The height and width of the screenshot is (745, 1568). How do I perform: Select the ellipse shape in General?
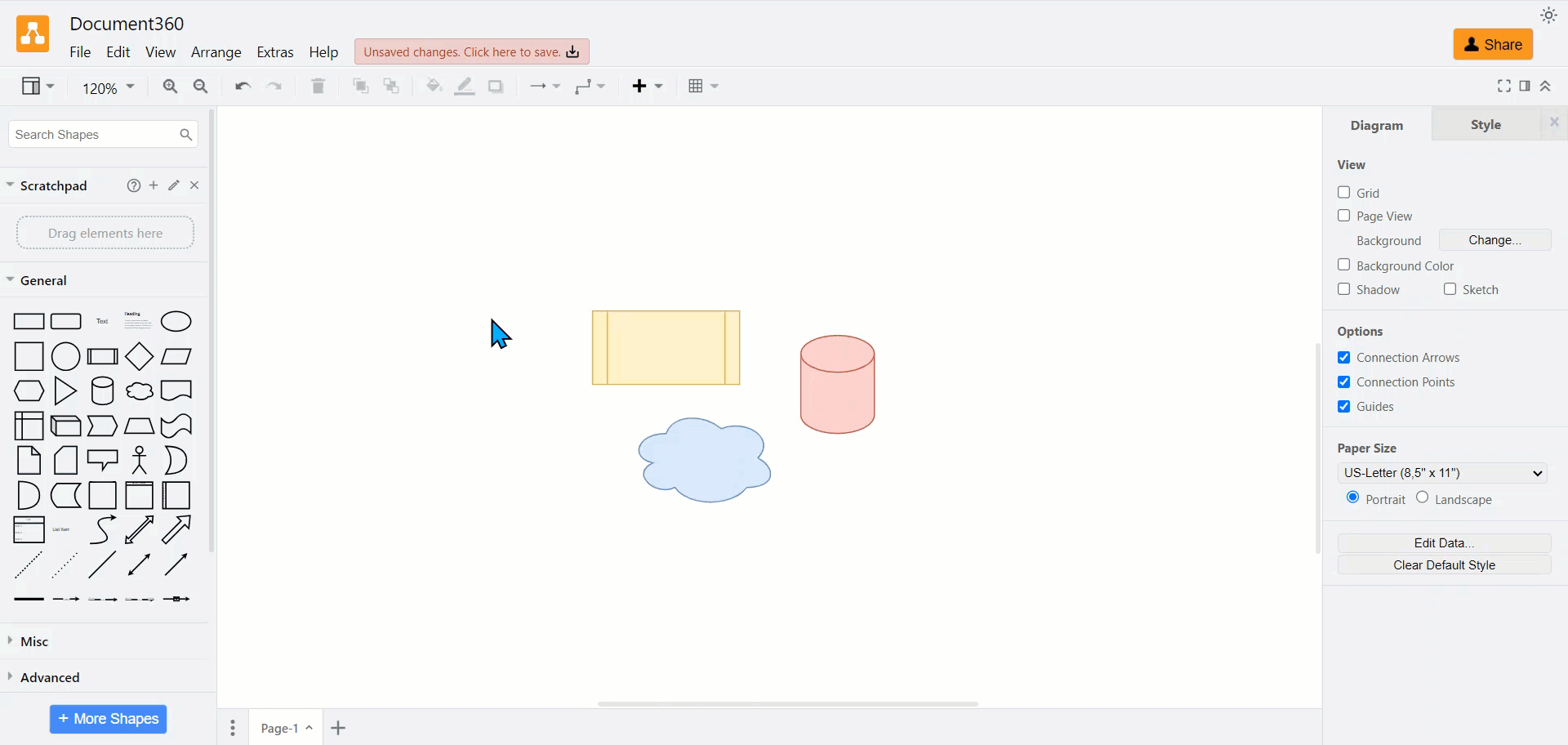tap(176, 322)
